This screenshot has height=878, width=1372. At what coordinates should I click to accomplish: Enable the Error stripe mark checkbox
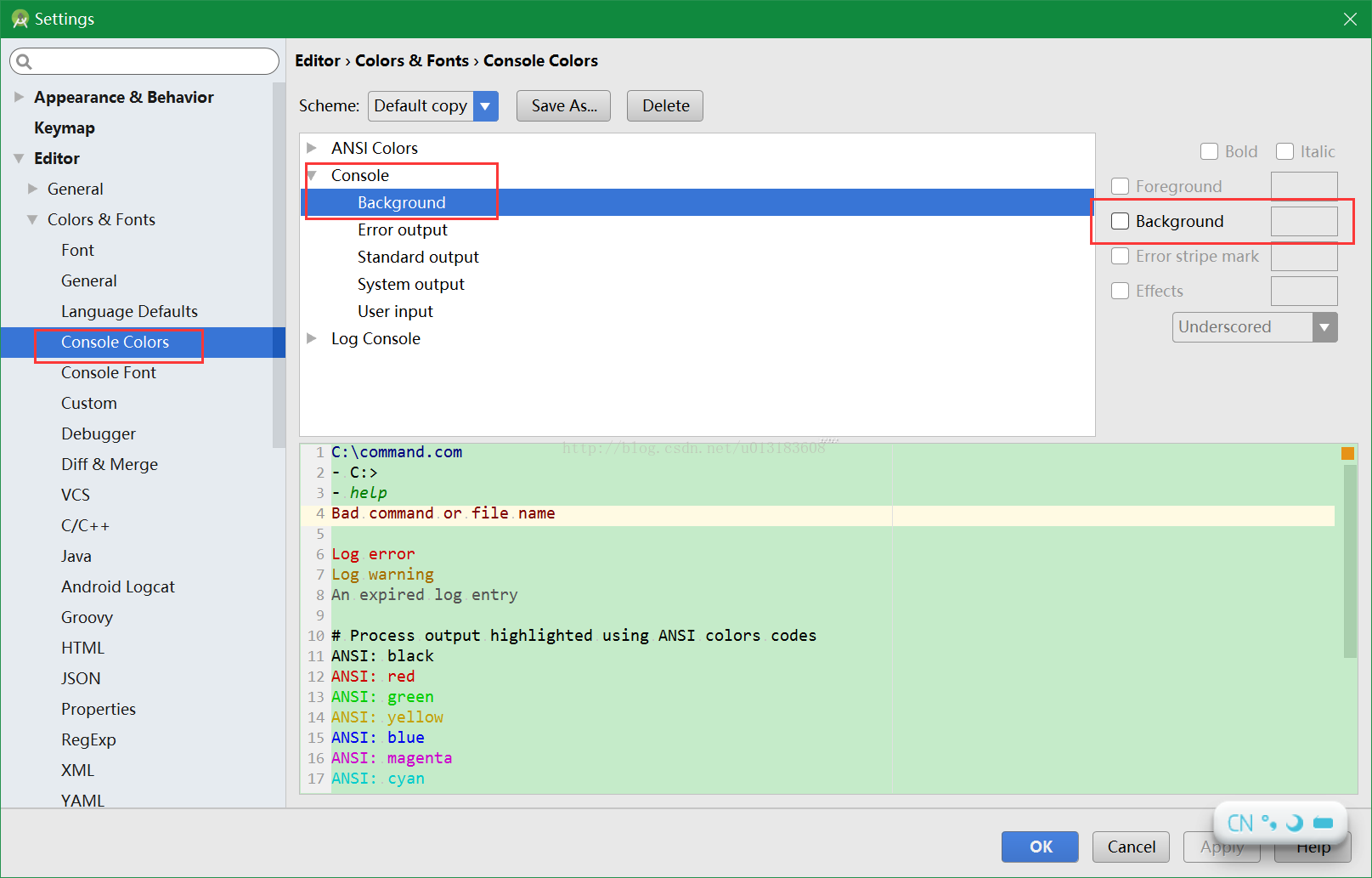point(1121,256)
